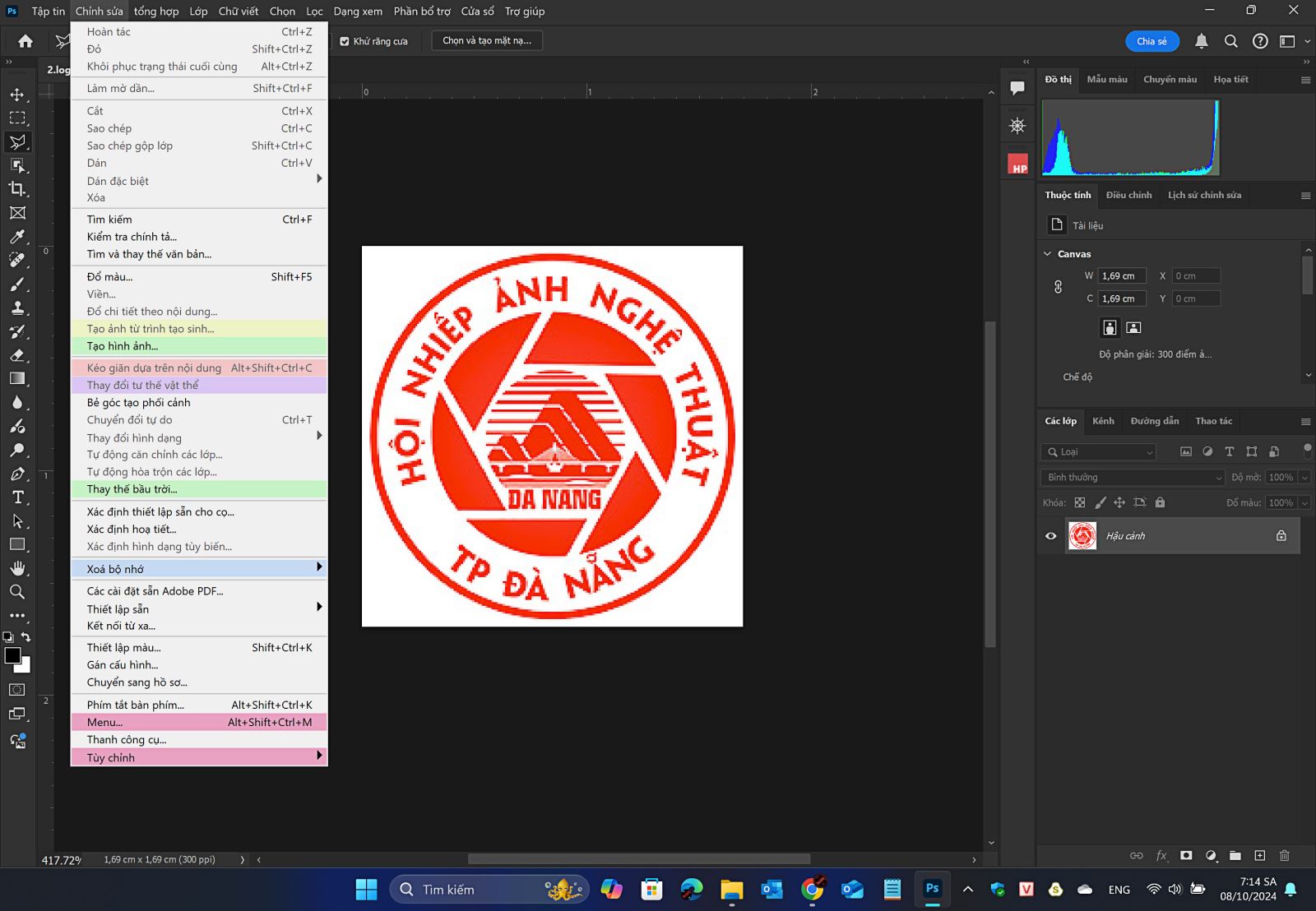
Task: Switch to the Mẫu màu tab
Action: pos(1107,80)
